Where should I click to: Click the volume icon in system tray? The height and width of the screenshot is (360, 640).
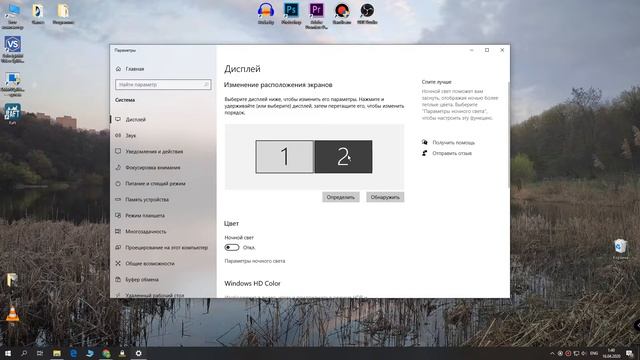coord(584,353)
